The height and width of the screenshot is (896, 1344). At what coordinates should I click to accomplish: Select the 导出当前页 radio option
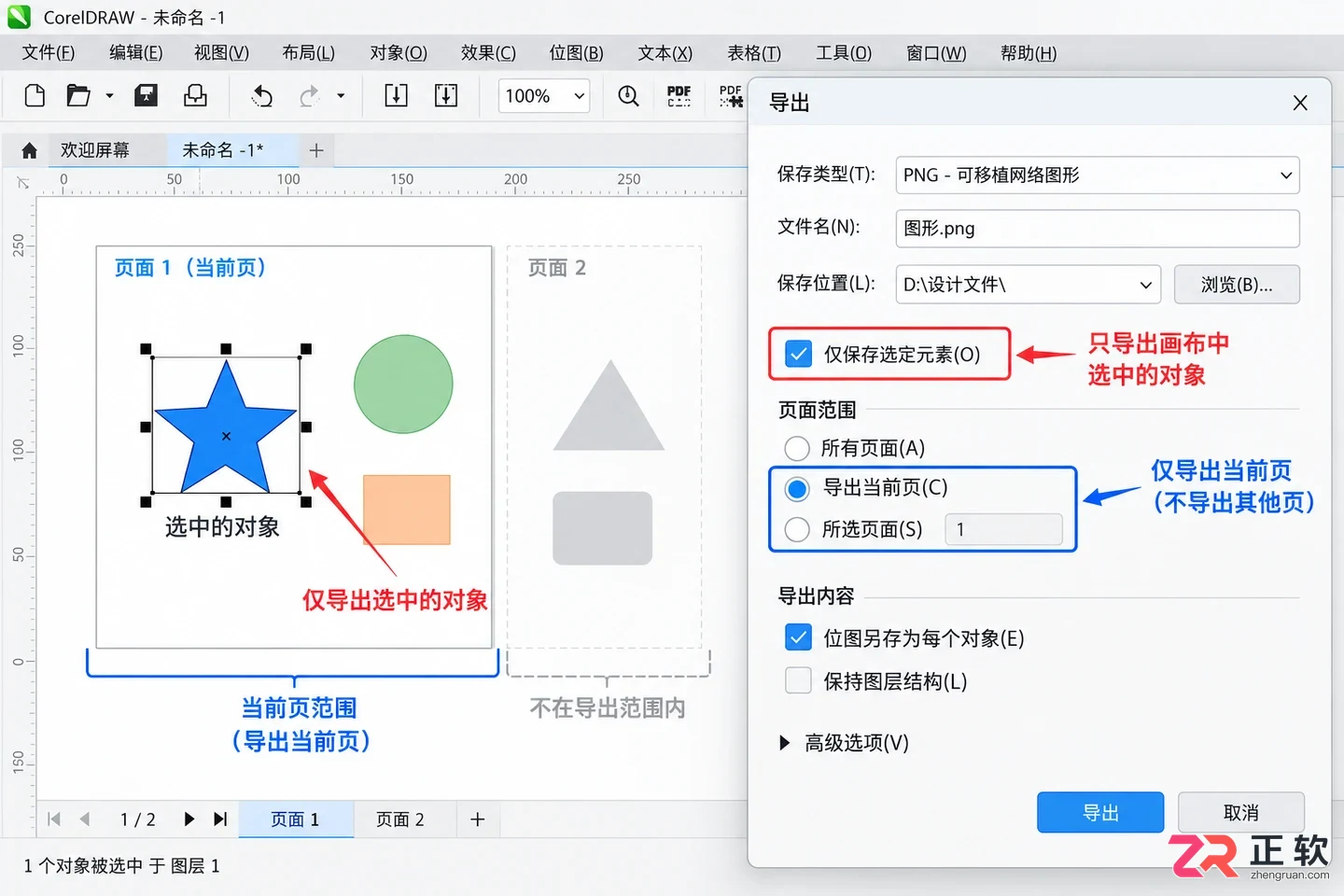click(x=797, y=488)
